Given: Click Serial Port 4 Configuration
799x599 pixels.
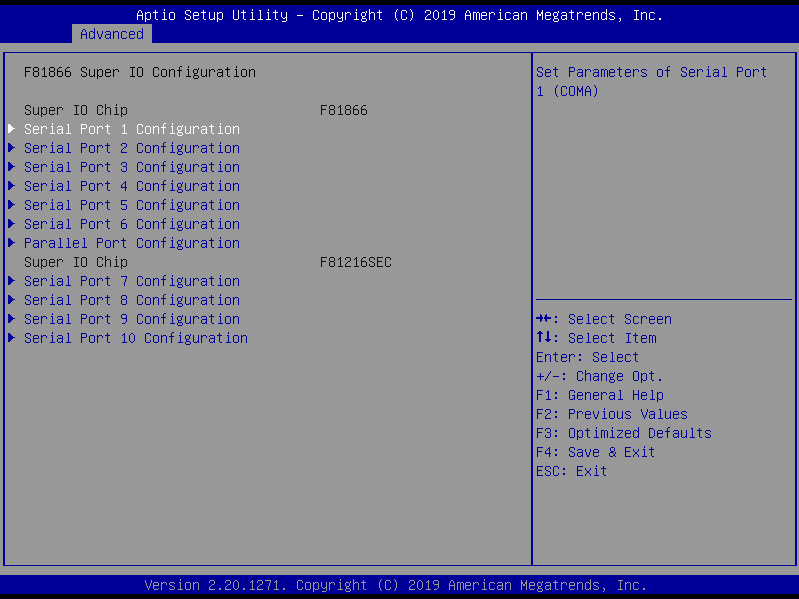Looking at the screenshot, I should (132, 186).
